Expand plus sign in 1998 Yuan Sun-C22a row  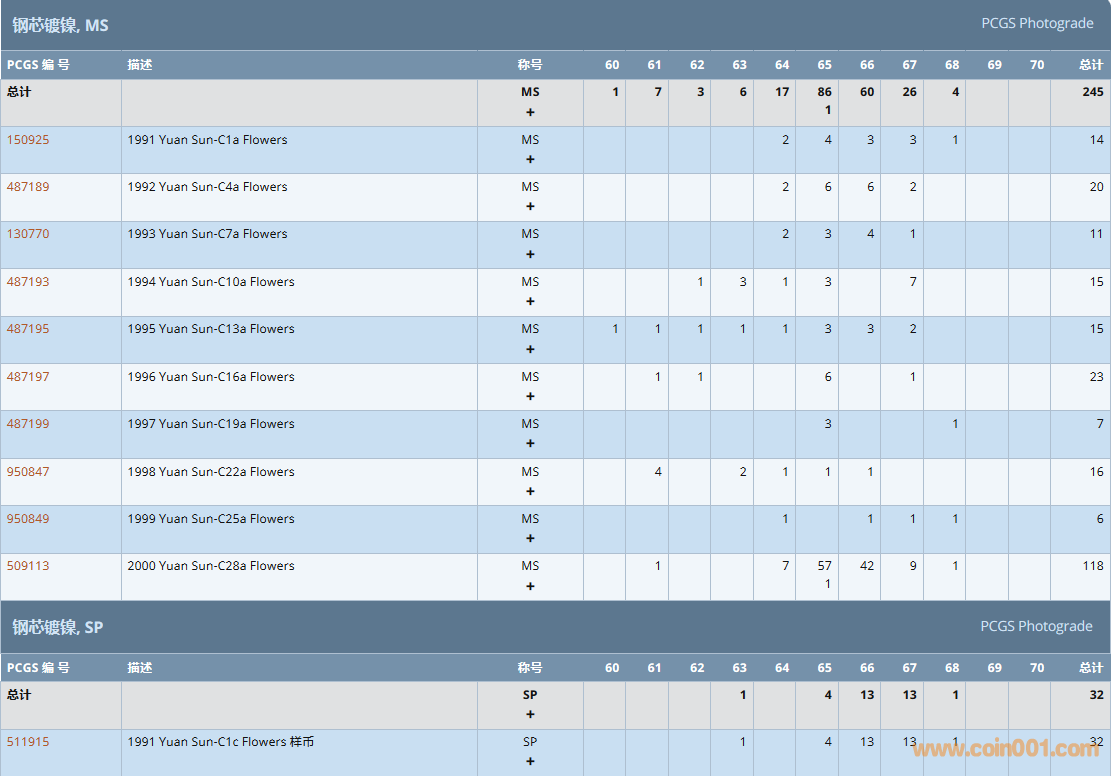[530, 491]
